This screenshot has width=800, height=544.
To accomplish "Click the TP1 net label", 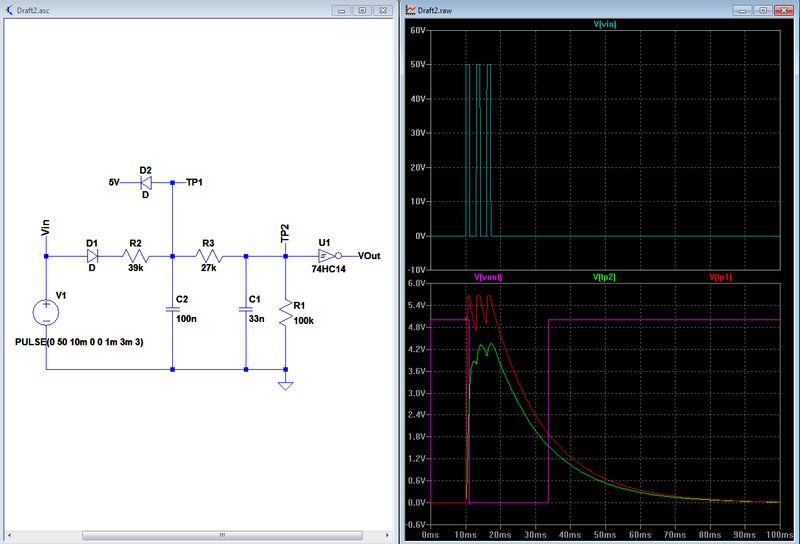I will click(x=194, y=182).
